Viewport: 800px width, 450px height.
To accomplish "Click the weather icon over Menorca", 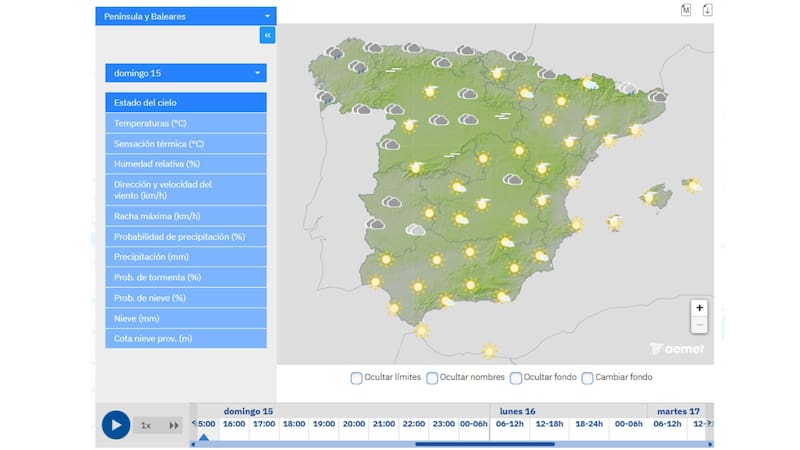I will tap(692, 185).
